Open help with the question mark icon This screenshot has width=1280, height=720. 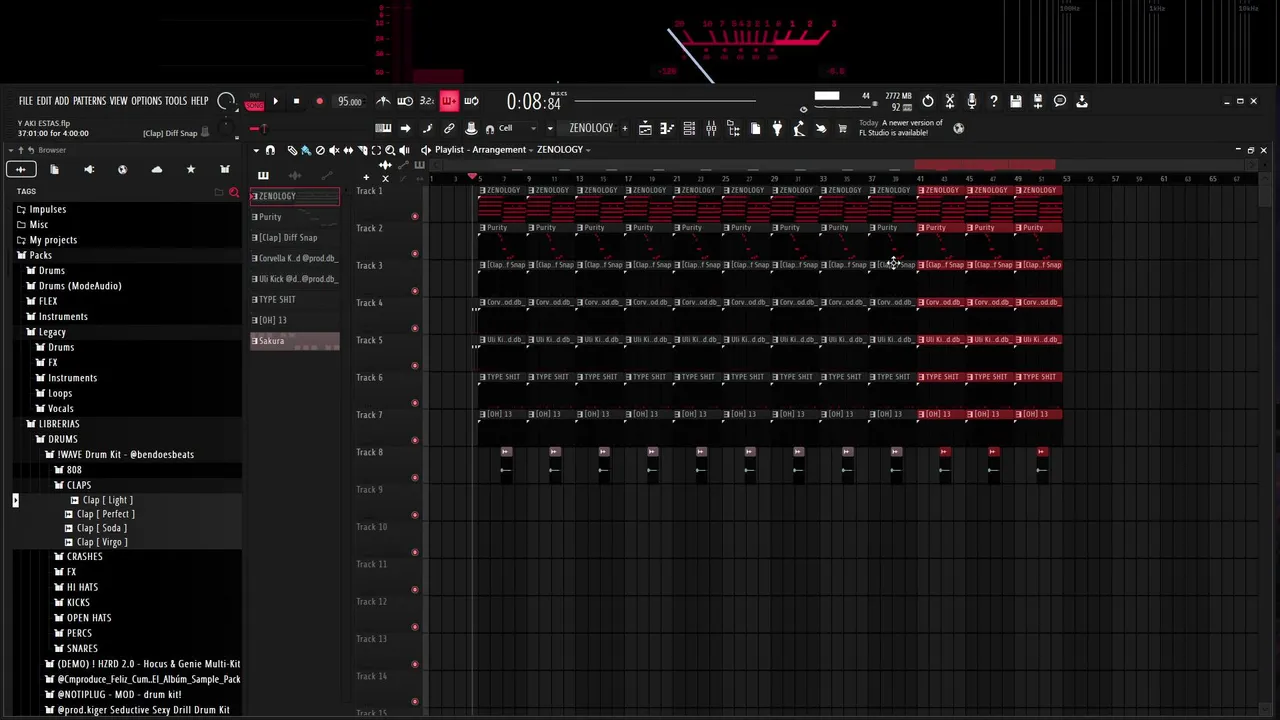(x=994, y=101)
